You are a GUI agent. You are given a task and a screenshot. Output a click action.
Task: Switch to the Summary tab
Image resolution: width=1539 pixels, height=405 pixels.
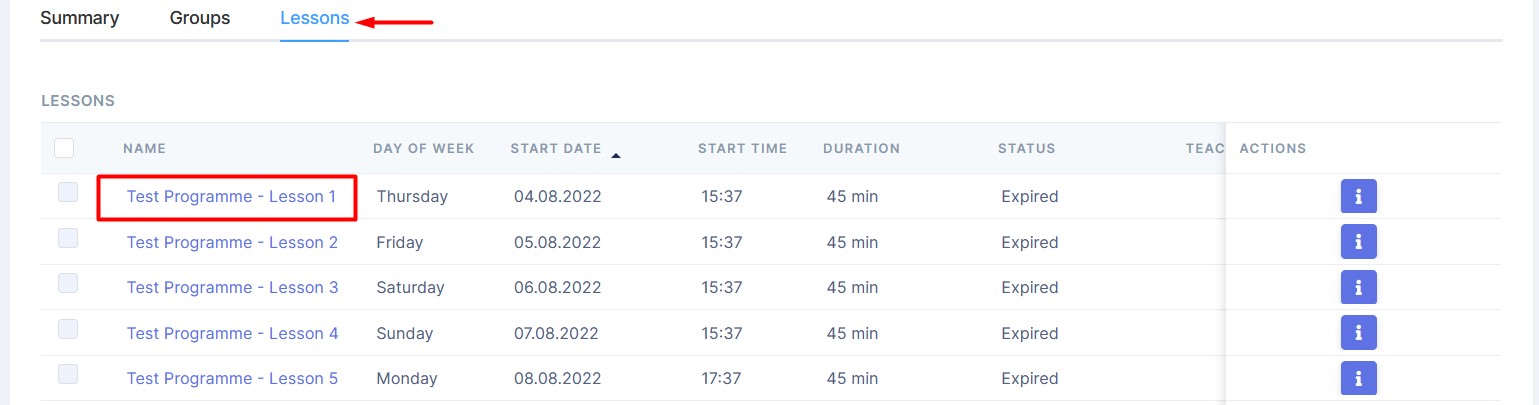click(79, 19)
